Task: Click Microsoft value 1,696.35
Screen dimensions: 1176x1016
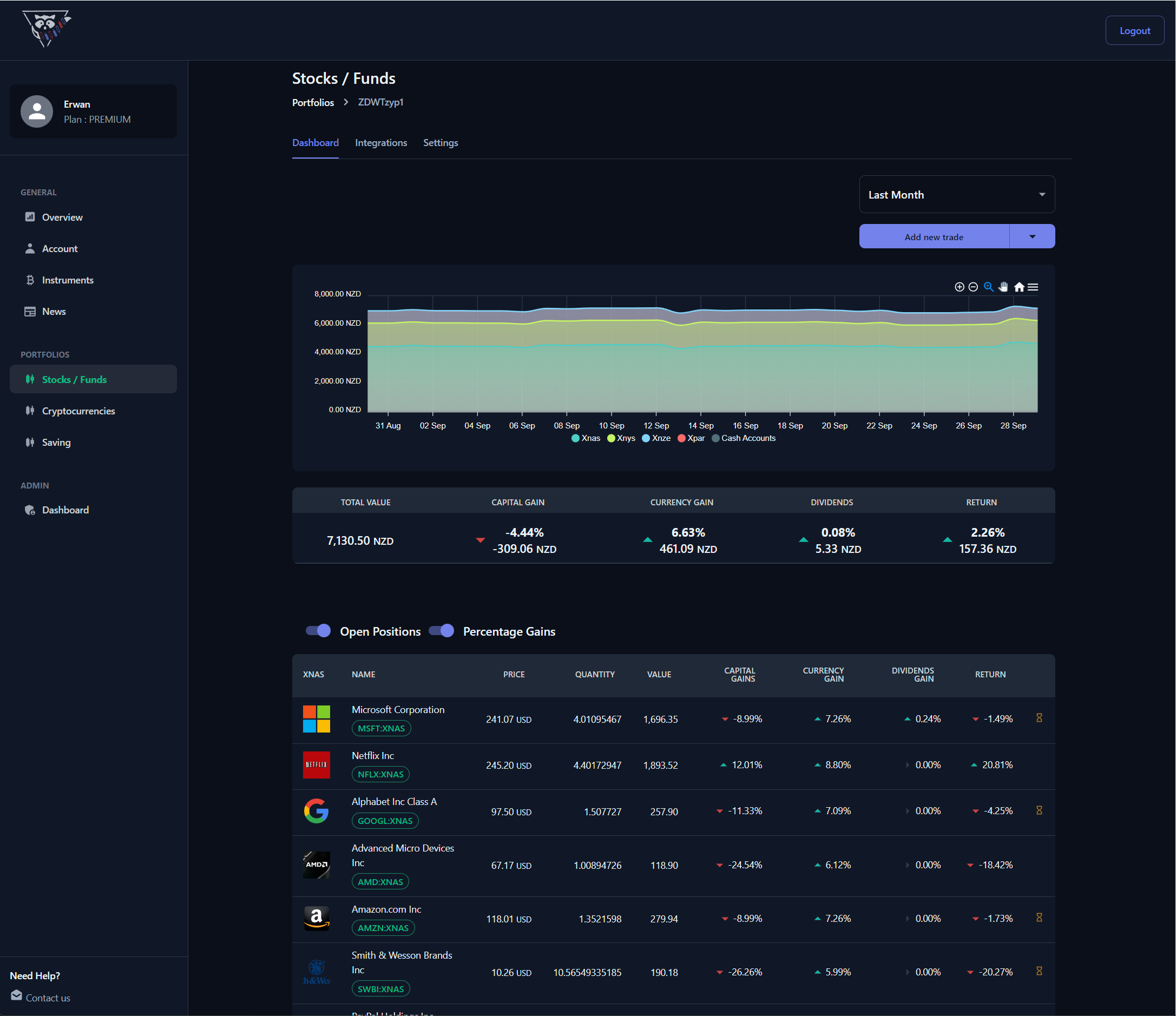Action: [x=660, y=720]
